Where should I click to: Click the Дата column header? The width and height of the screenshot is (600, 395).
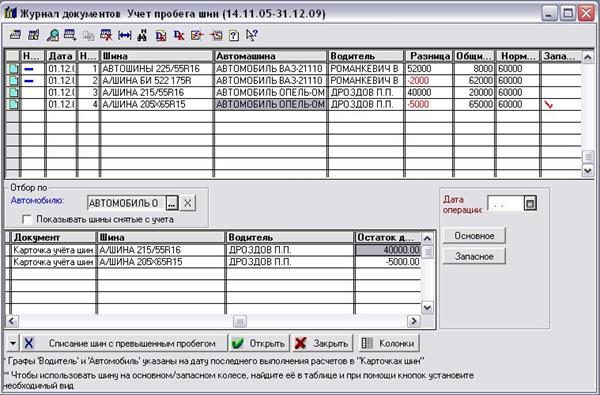61,56
